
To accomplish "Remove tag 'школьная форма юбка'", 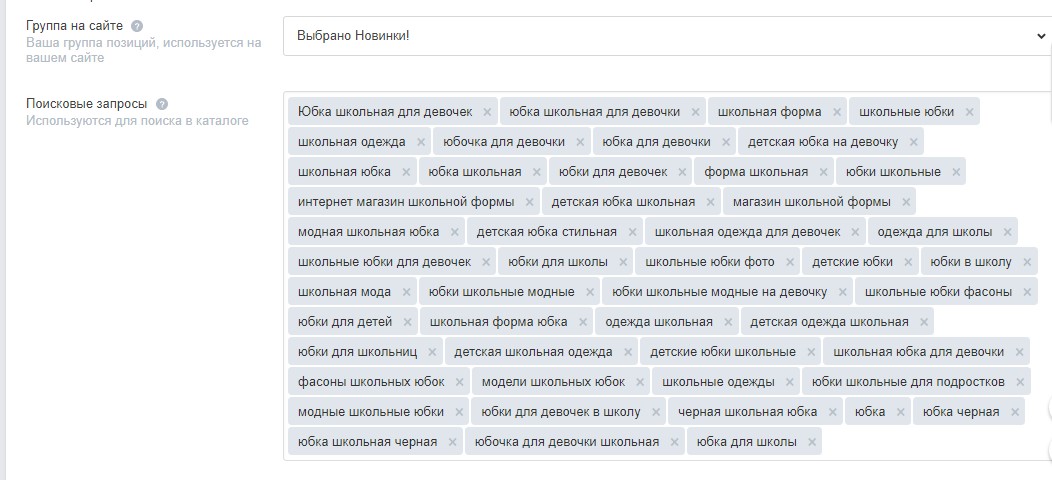I will click(x=582, y=322).
